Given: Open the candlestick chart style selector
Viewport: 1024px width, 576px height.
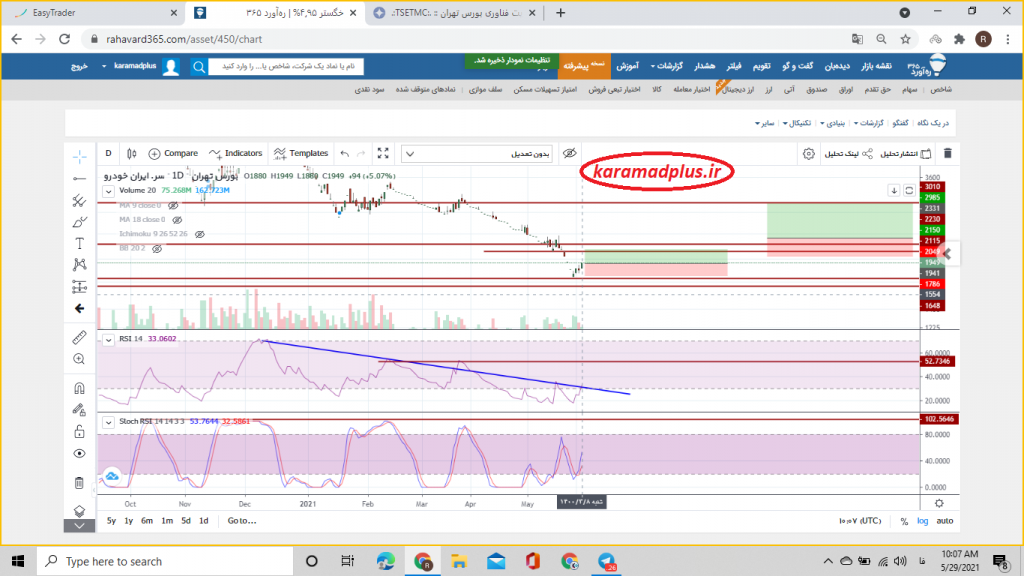Looking at the screenshot, I should coord(131,153).
